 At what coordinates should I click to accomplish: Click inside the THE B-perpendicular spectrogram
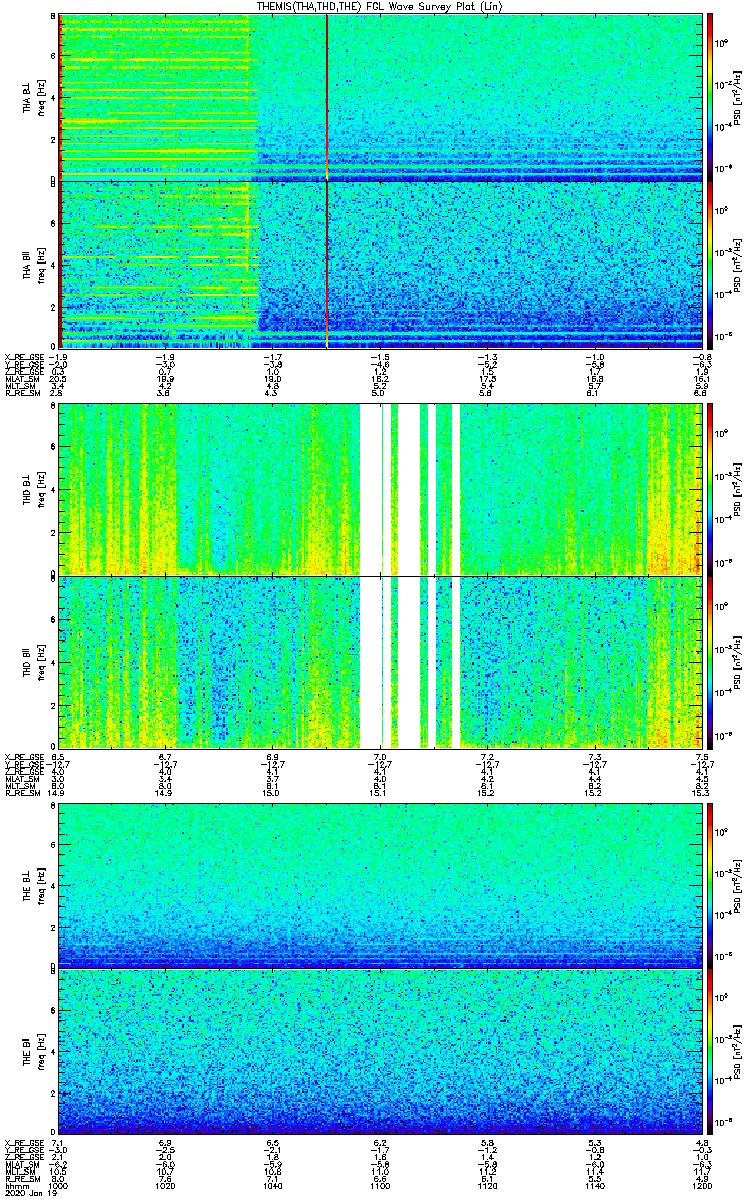coord(380,884)
